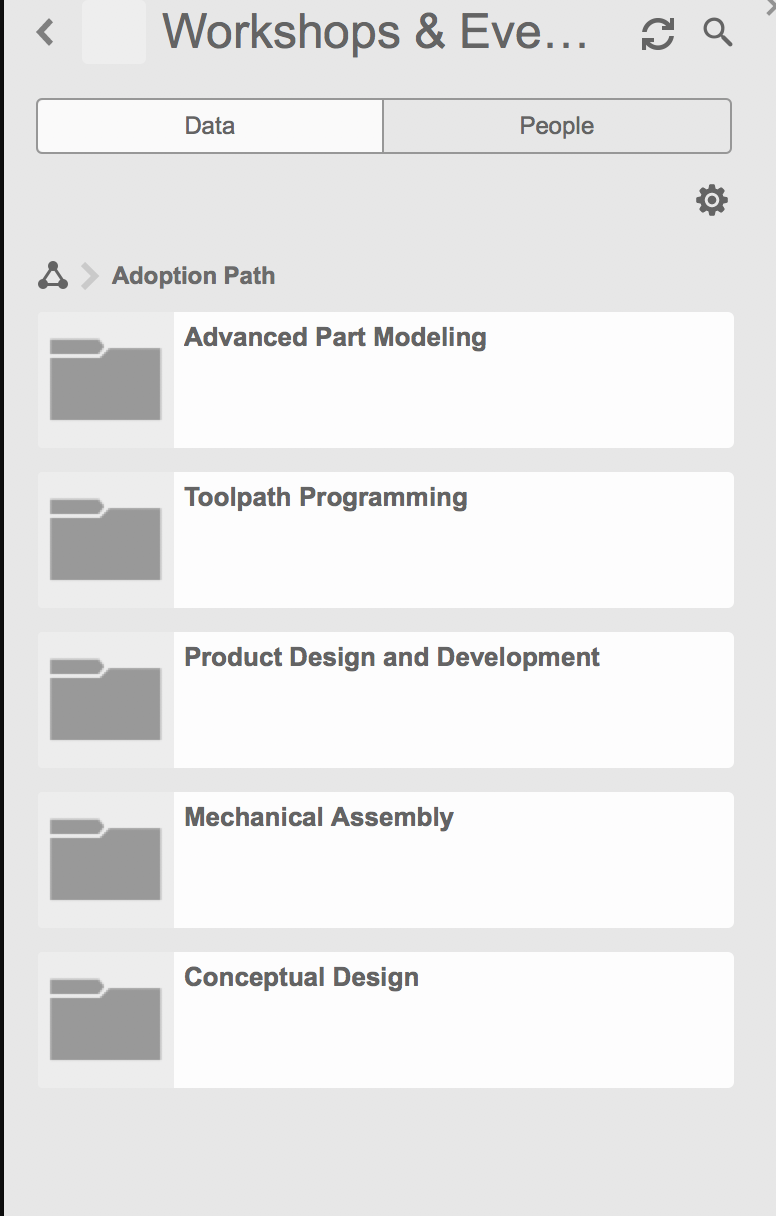Image resolution: width=776 pixels, height=1216 pixels.
Task: Open the Adoption Path breadcrumb link
Action: [193, 275]
